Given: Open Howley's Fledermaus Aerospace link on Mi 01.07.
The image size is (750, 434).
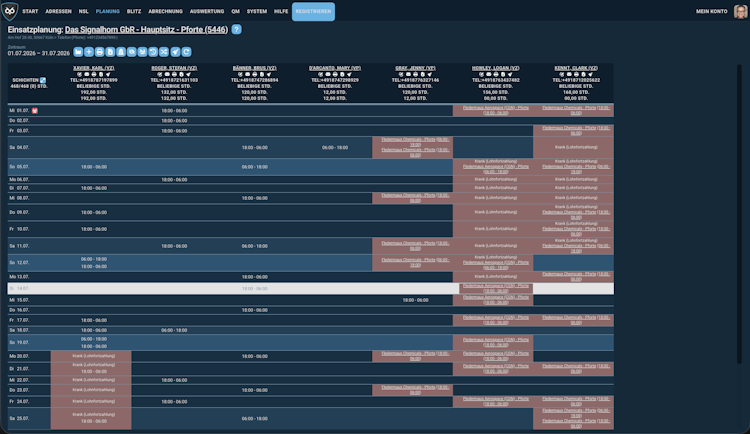Looking at the screenshot, I should pos(496,110).
